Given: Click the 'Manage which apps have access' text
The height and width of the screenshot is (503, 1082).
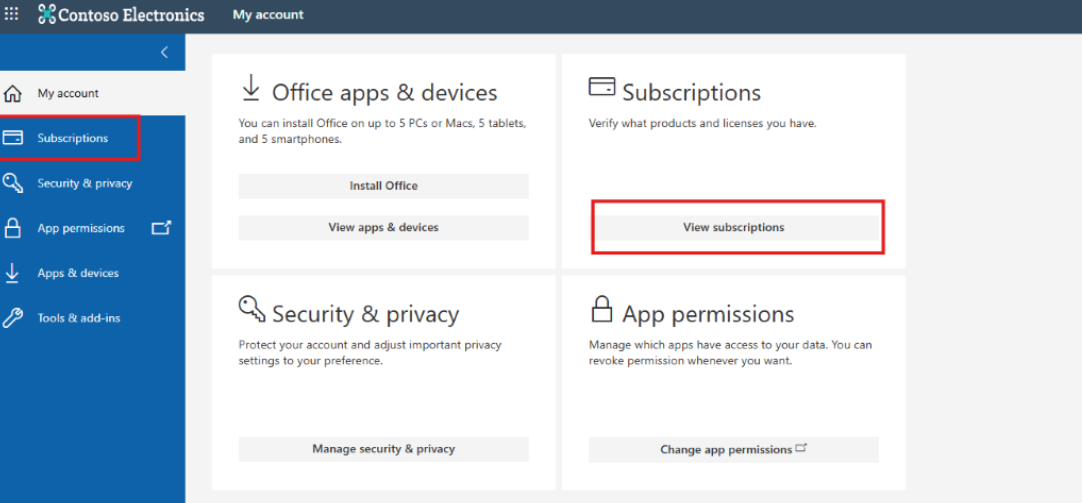Looking at the screenshot, I should pos(730,353).
